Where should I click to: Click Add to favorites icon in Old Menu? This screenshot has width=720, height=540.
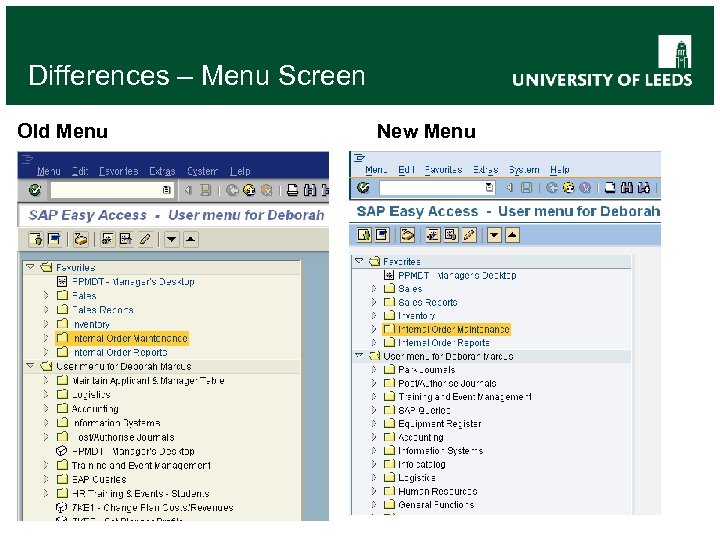coord(107,239)
